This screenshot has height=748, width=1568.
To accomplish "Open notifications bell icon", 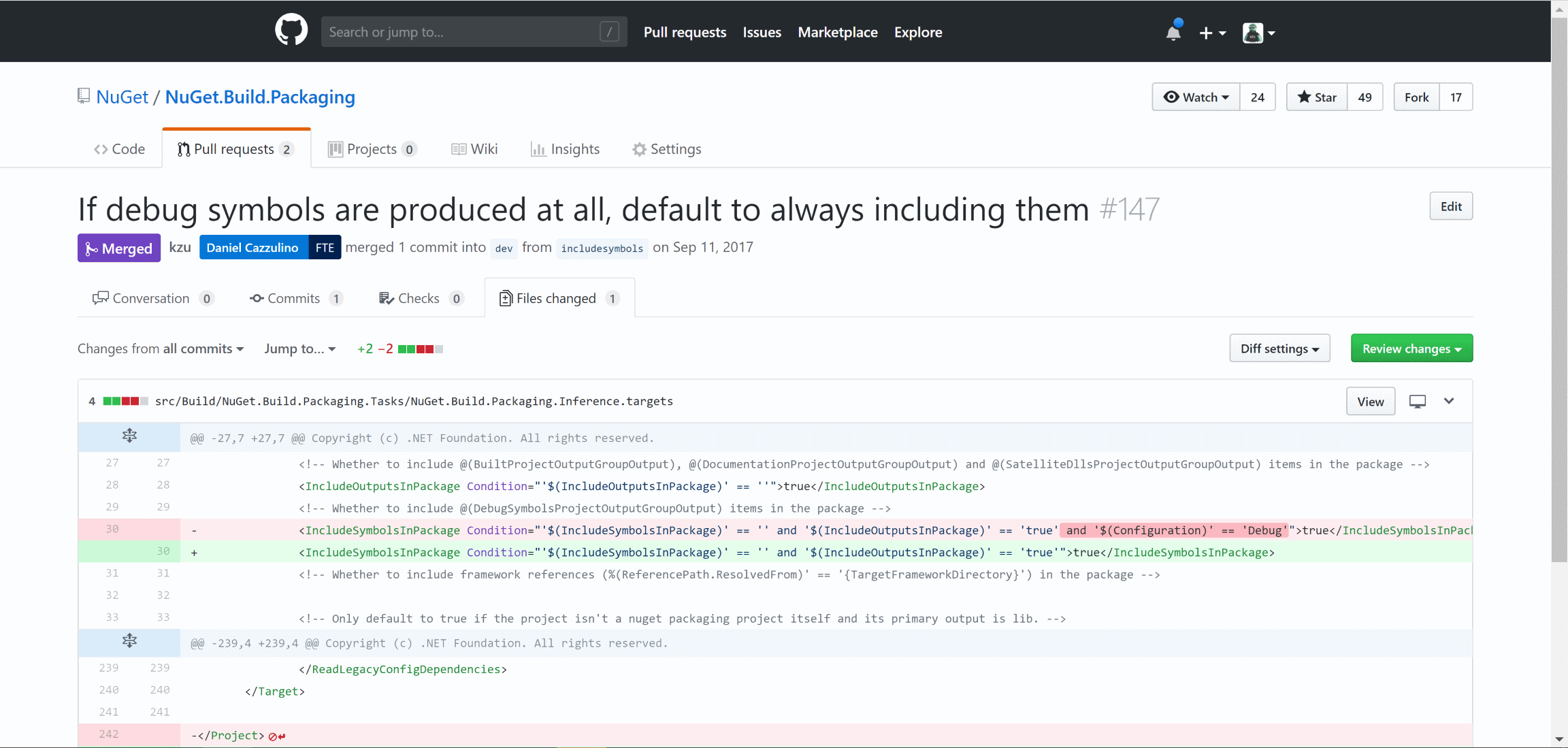I will coord(1173,32).
